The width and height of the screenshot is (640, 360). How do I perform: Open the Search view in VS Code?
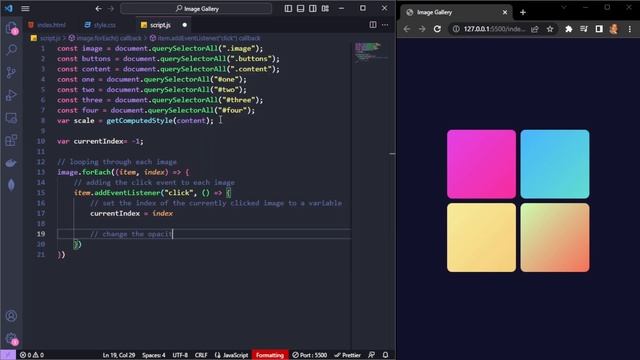(x=11, y=50)
